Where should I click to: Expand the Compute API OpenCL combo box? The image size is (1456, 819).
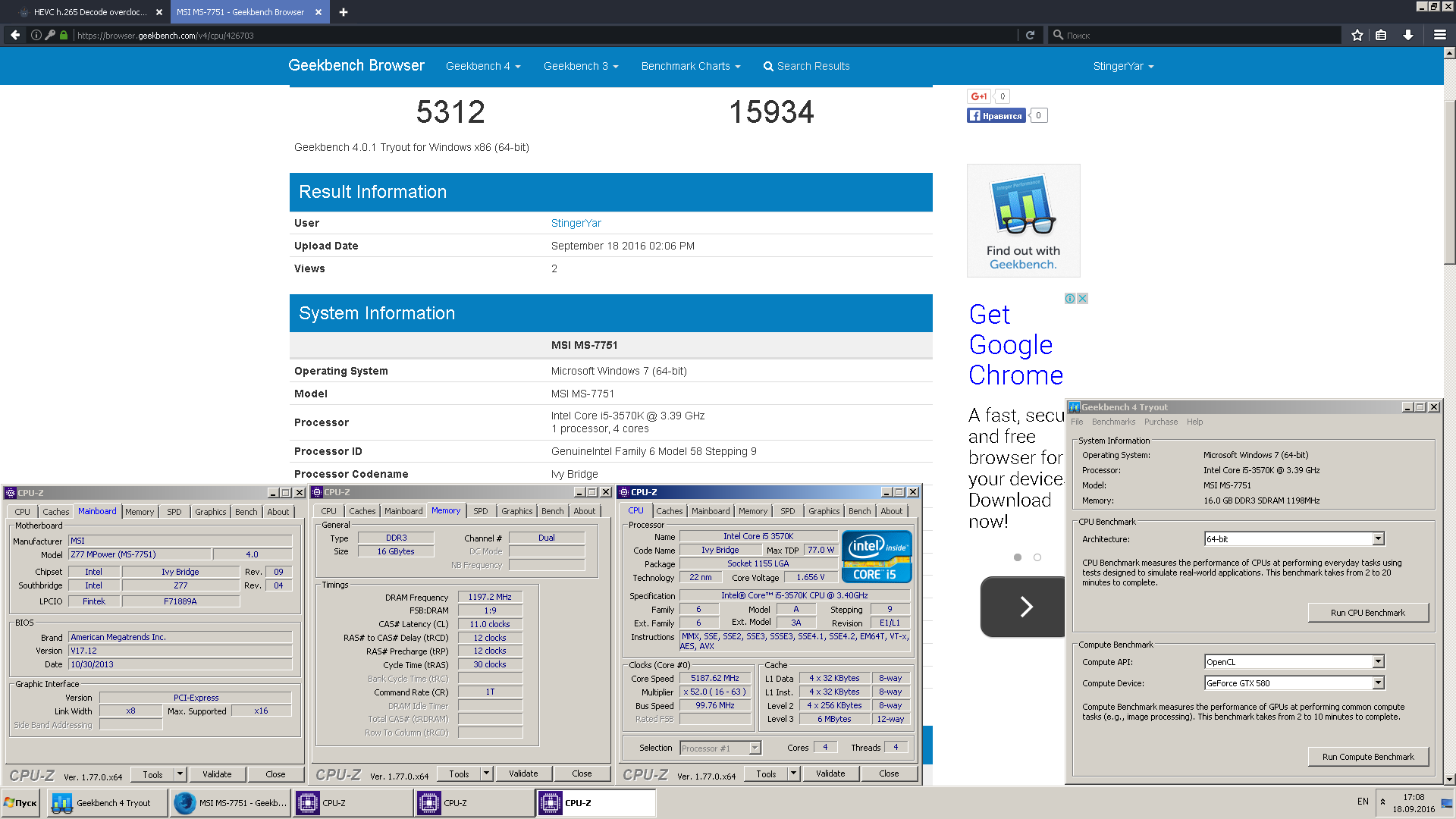(x=1378, y=662)
